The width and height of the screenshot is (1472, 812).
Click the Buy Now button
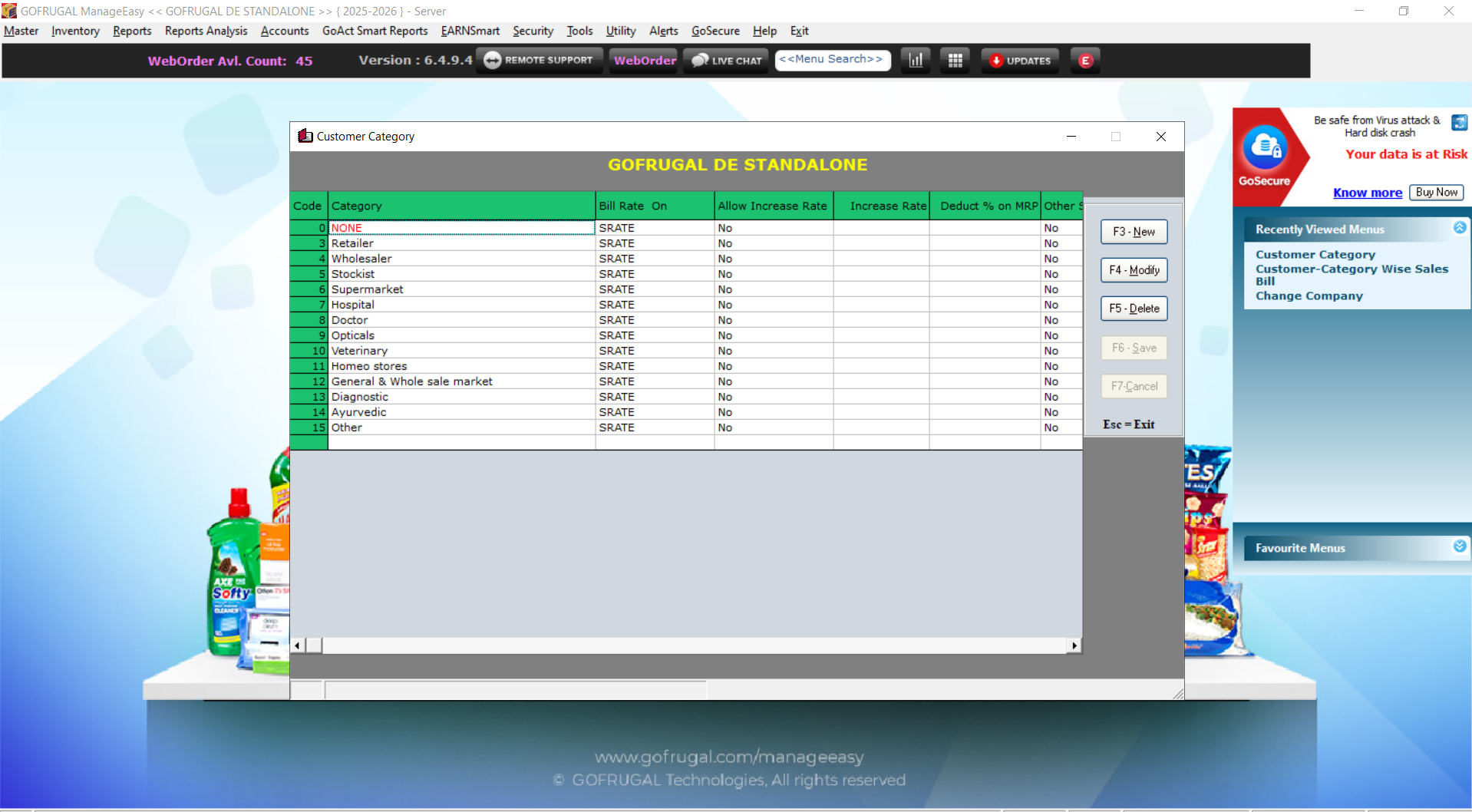click(x=1436, y=193)
